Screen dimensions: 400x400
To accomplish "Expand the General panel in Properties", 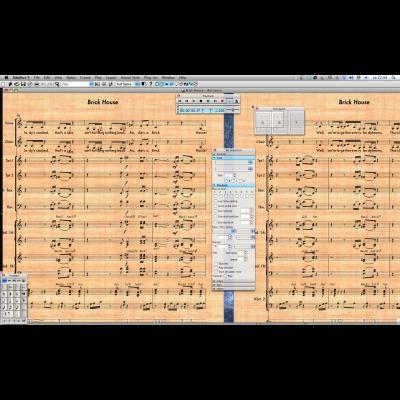I will [x=233, y=154].
